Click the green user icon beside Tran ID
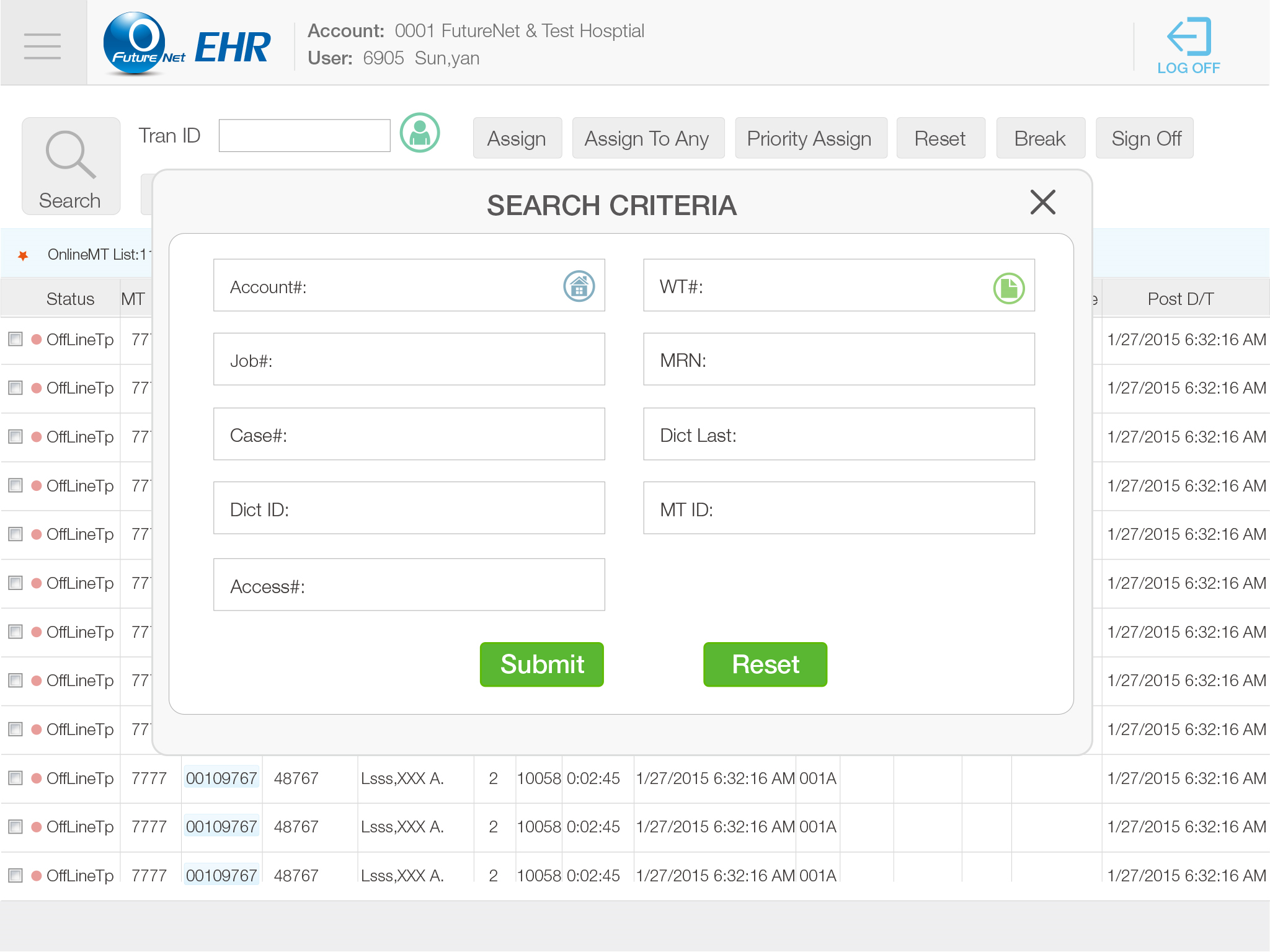The image size is (1270, 952). click(x=420, y=133)
